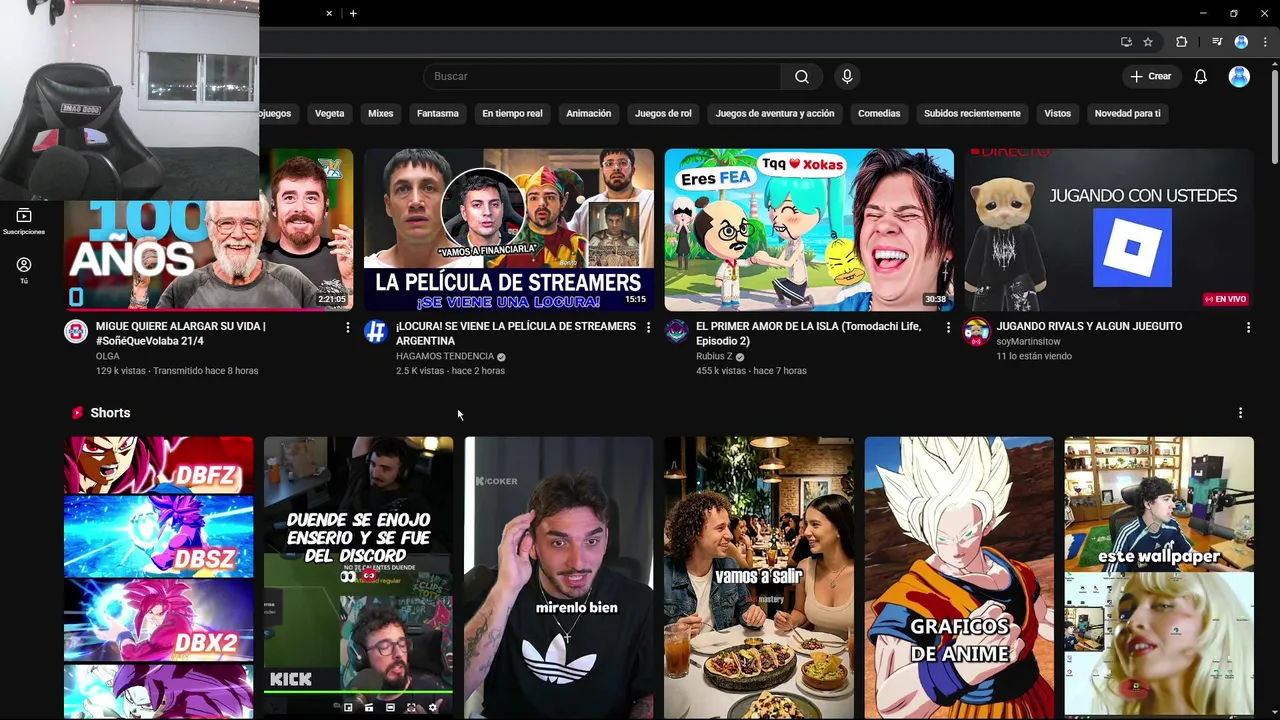Open options for EL PRIMER AMOR video
Viewport: 1280px width, 720px height.
pyautogui.click(x=948, y=327)
